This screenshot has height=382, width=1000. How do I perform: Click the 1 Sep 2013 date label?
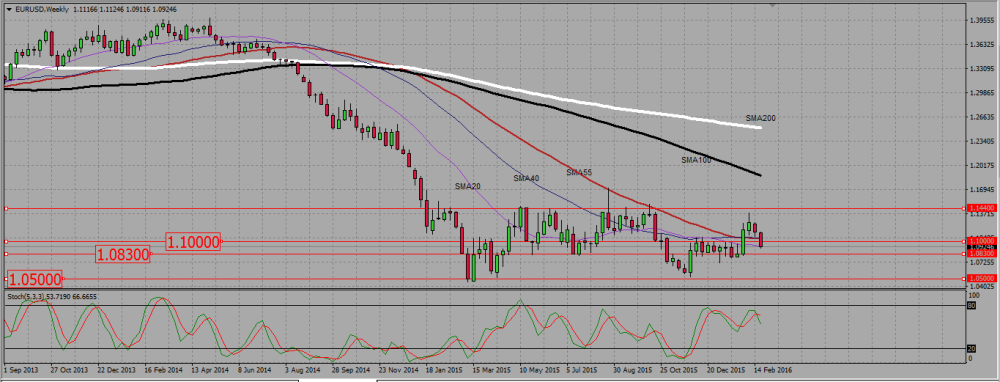tap(20, 369)
